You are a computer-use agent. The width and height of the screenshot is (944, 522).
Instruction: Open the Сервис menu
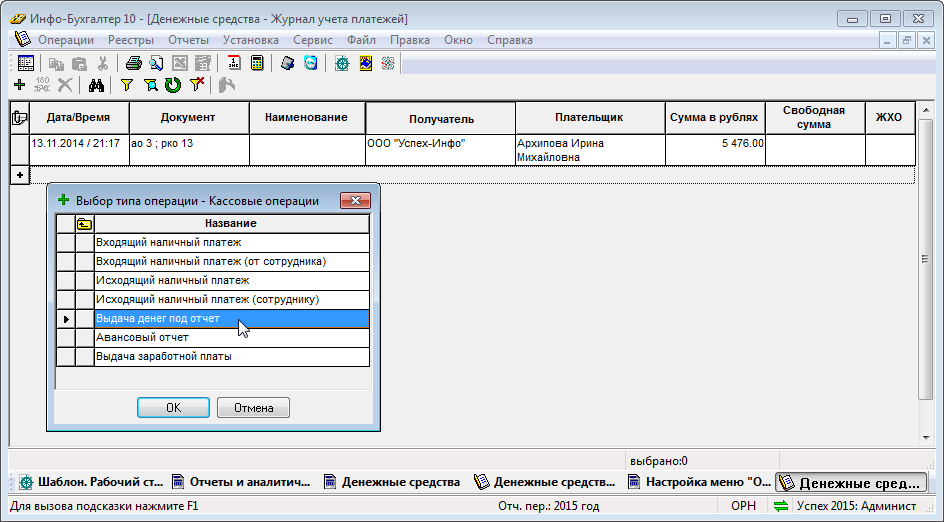pyautogui.click(x=312, y=40)
